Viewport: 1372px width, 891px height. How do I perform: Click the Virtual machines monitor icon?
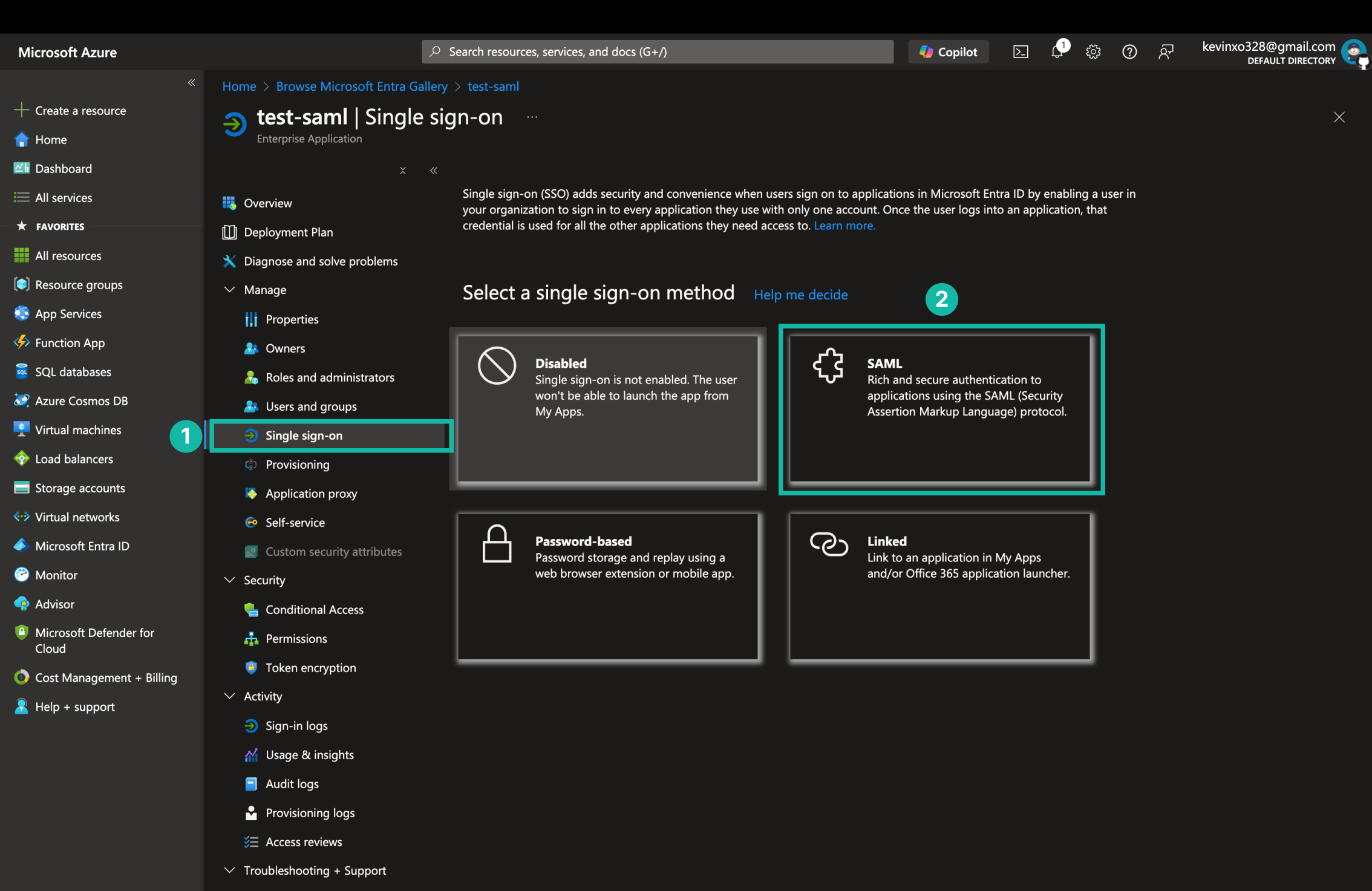coord(22,429)
